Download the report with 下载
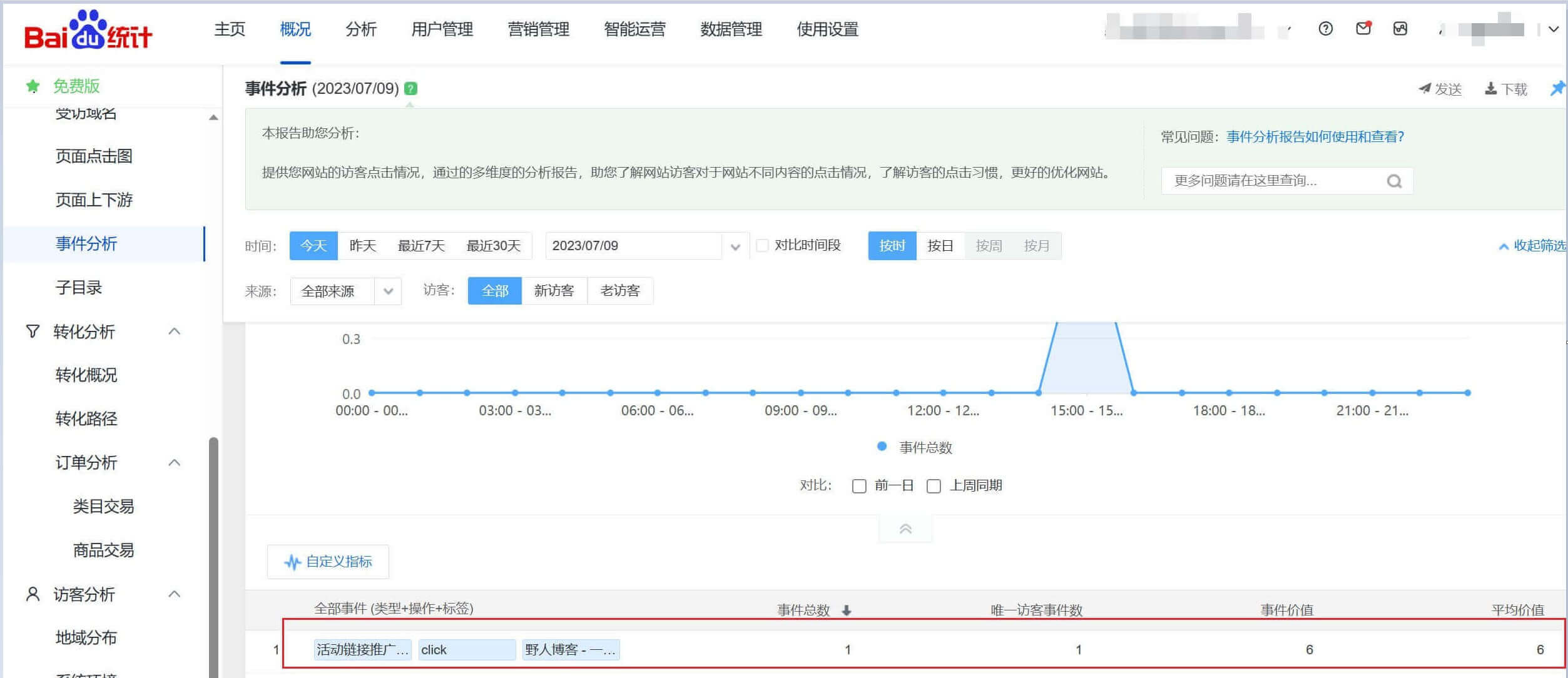The width and height of the screenshot is (1568, 678). tap(1507, 89)
